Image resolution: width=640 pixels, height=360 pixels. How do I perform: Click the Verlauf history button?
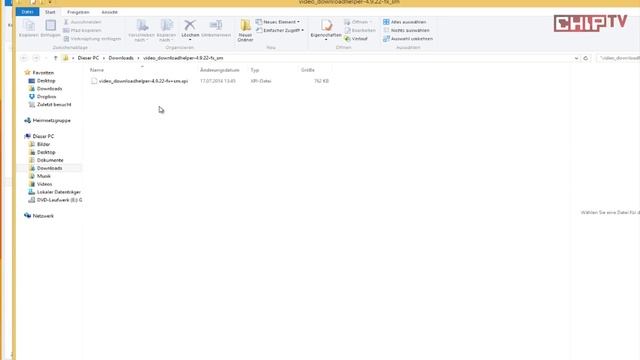(x=356, y=39)
